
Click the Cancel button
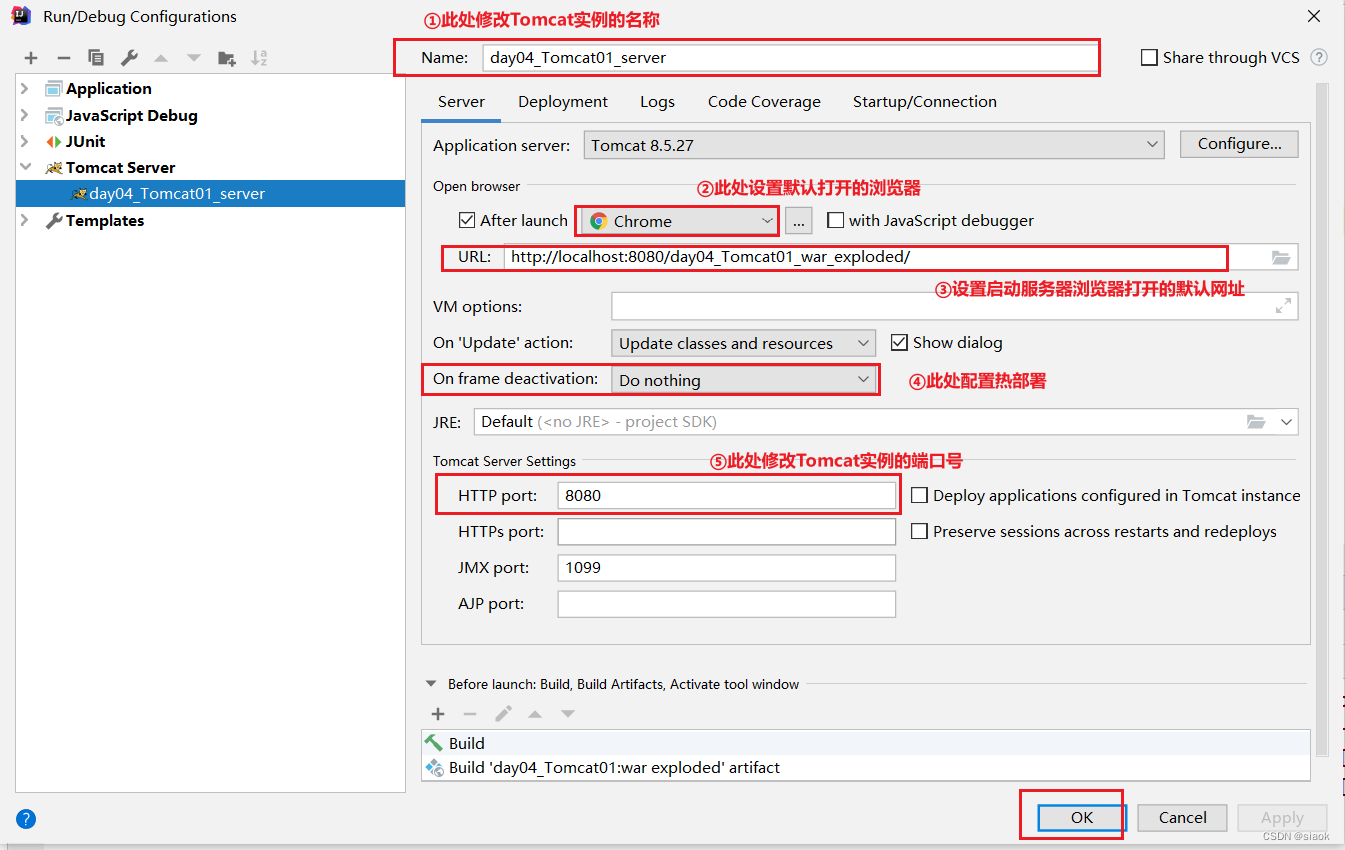tap(1183, 817)
